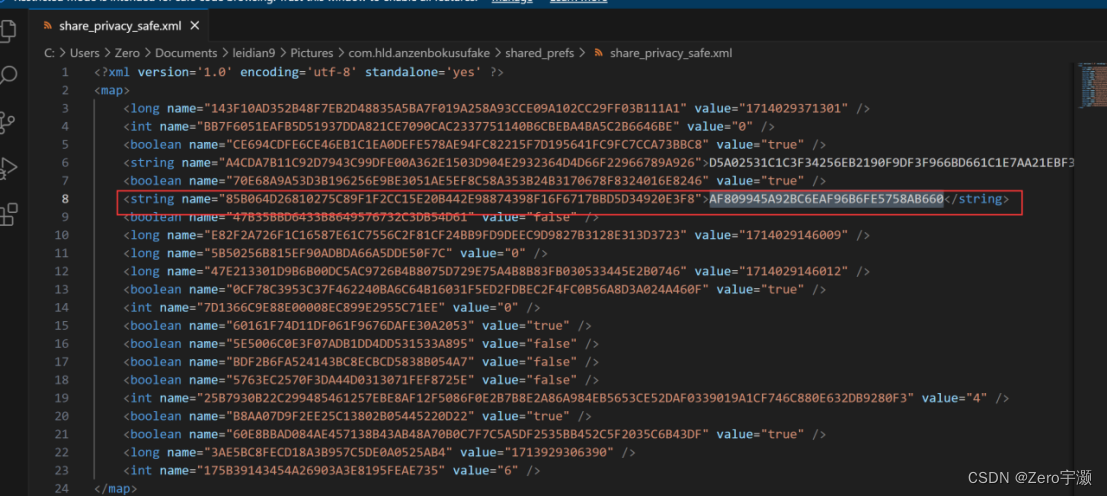The height and width of the screenshot is (496, 1108).
Task: Click the name starting 85B064D26810275C on line 8
Action: tap(459, 199)
